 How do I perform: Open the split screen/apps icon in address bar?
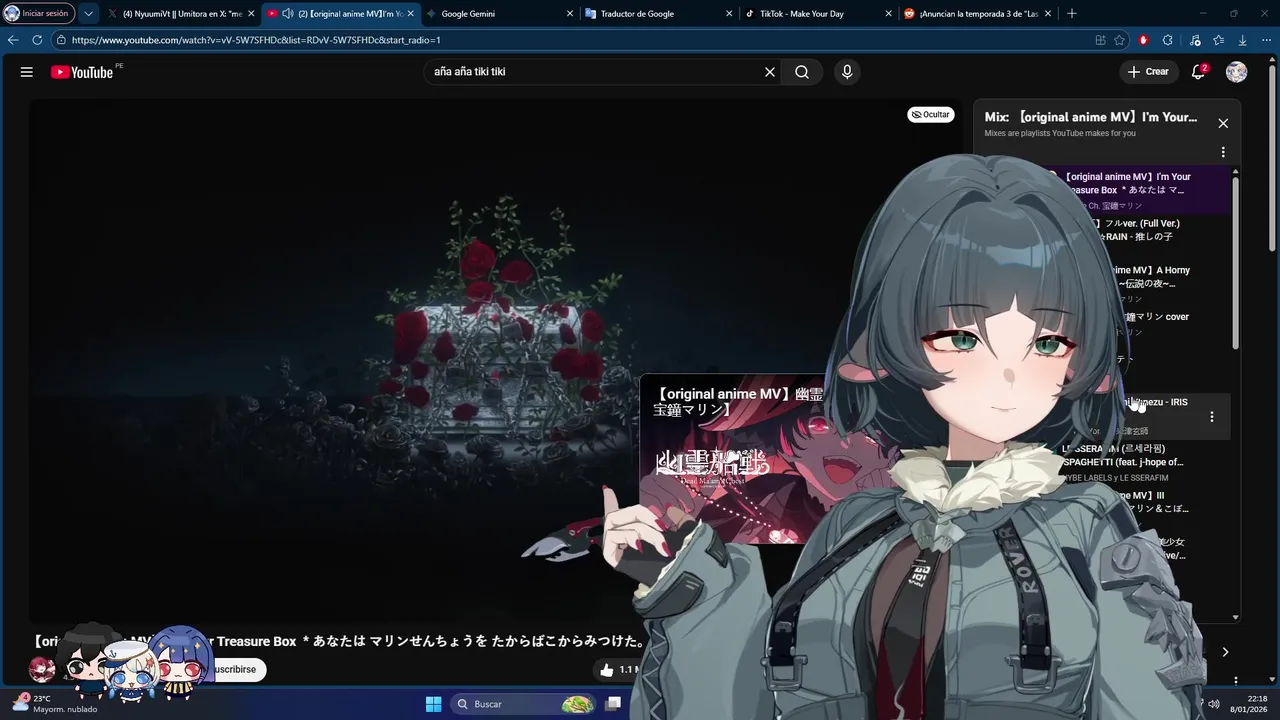[x=1100, y=40]
